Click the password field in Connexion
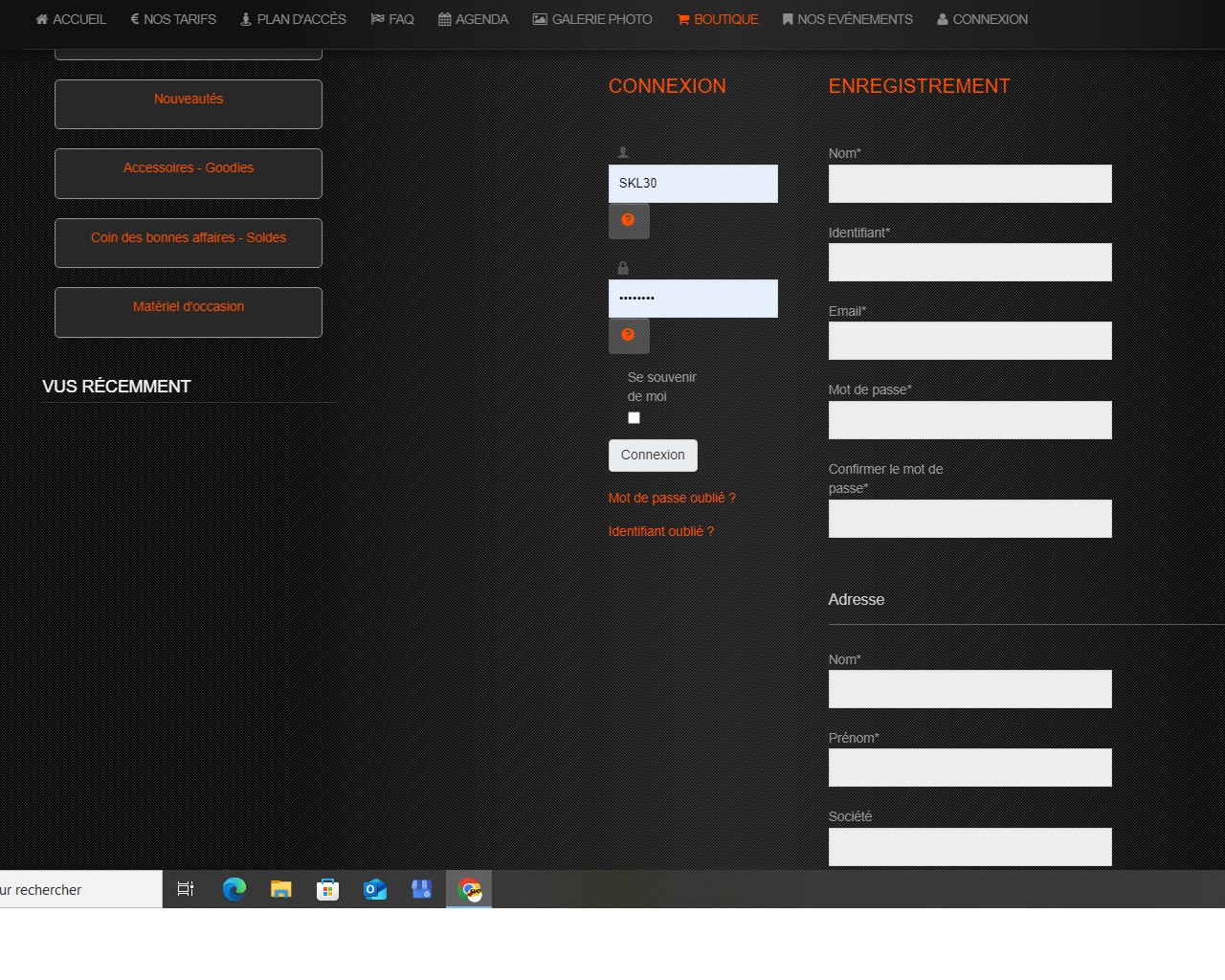The width and height of the screenshot is (1225, 980). coord(693,299)
